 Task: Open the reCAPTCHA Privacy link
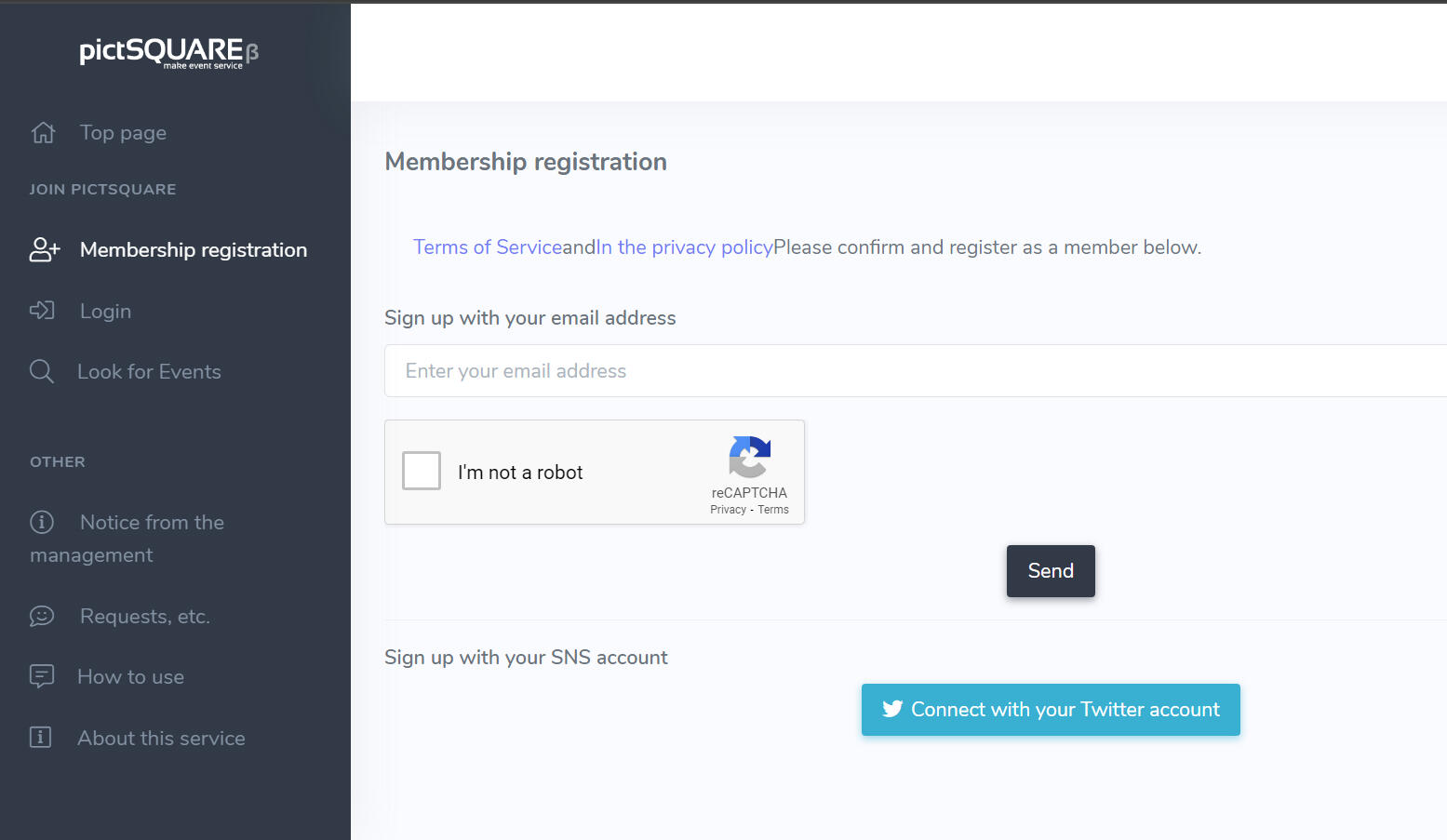[728, 510]
